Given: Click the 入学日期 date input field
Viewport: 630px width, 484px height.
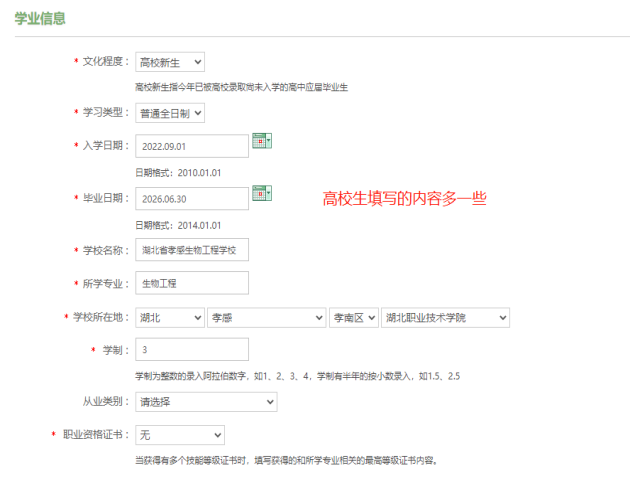Looking at the screenshot, I should click(x=191, y=146).
